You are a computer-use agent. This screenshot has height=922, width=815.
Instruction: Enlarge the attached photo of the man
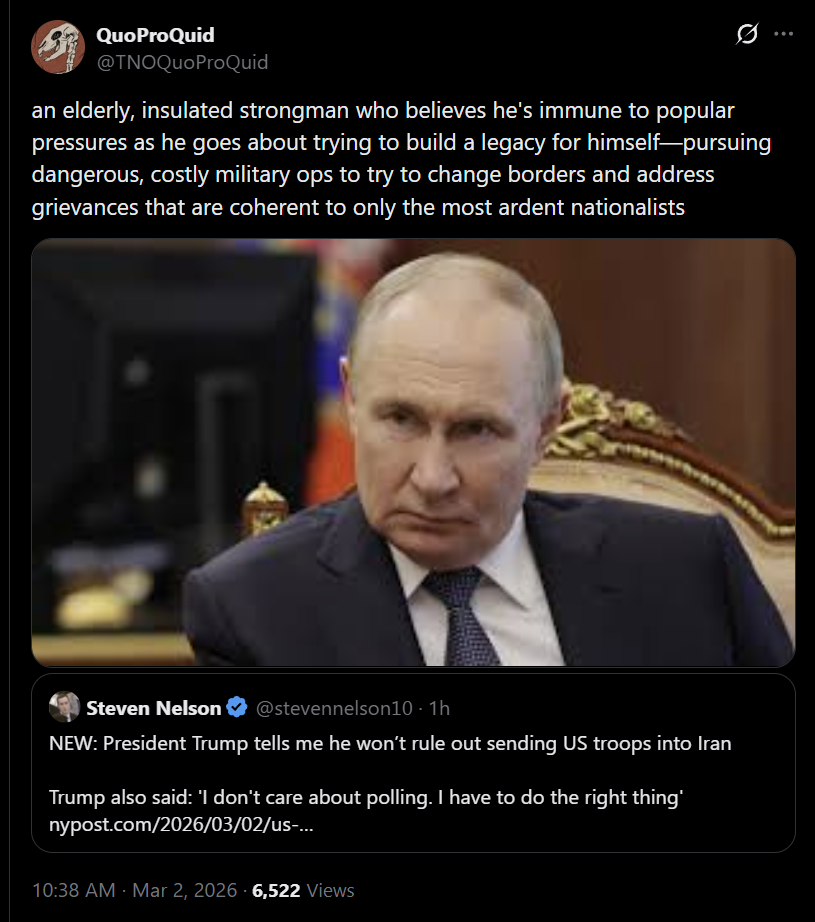(x=412, y=452)
